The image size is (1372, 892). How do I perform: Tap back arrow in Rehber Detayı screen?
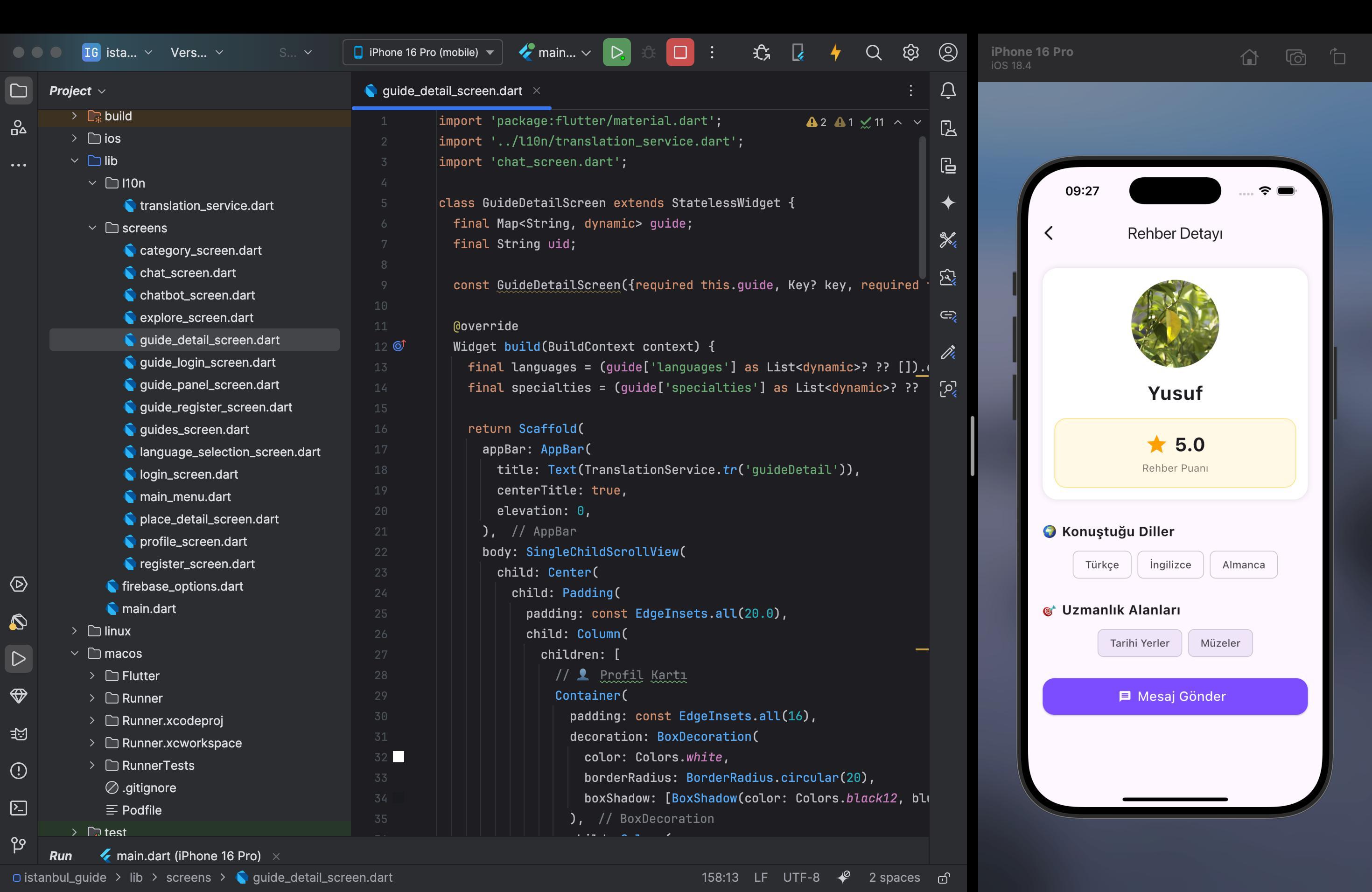coord(1049,233)
